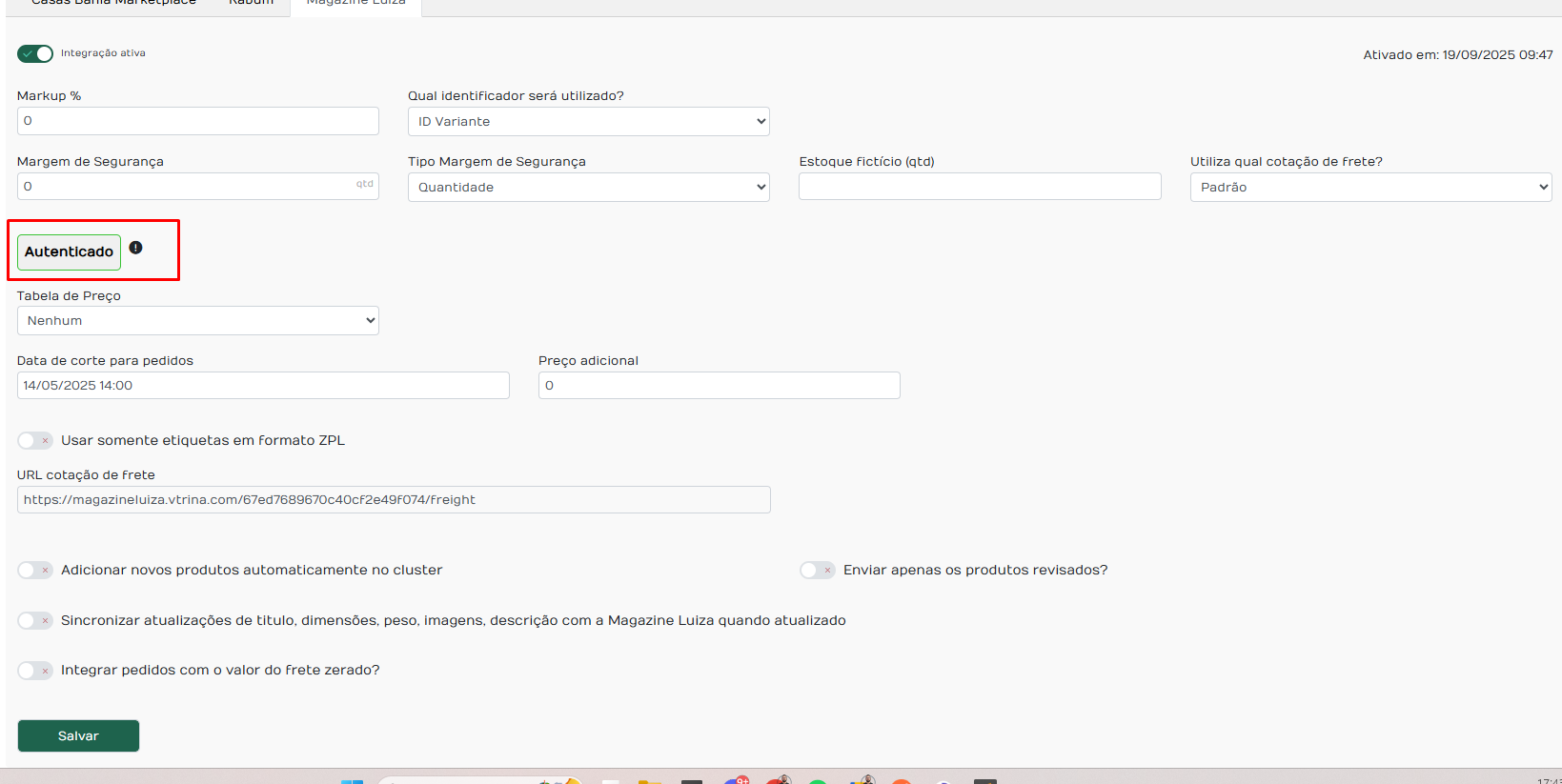
Task: Click the Preço adicional input field
Action: [720, 386]
